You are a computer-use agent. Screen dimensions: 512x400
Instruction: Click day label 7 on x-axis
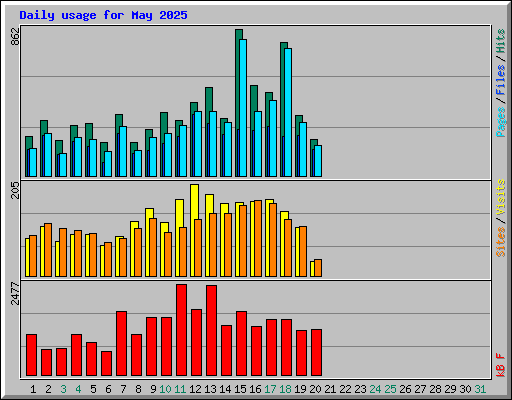point(123,389)
